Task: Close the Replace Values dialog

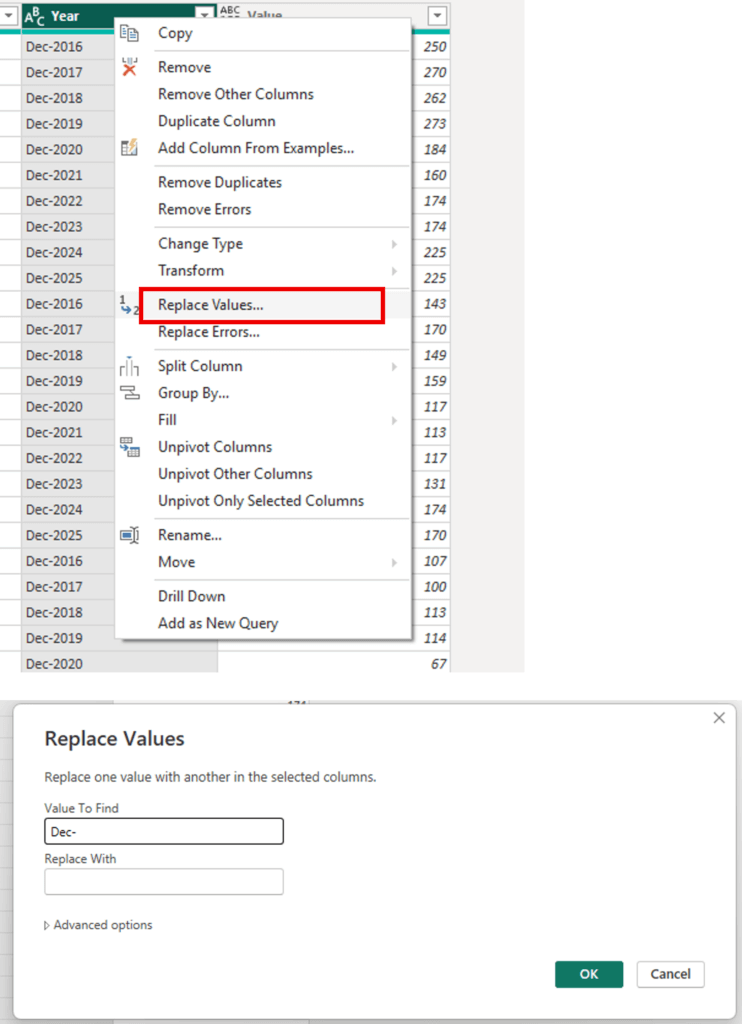Action: pos(718,718)
